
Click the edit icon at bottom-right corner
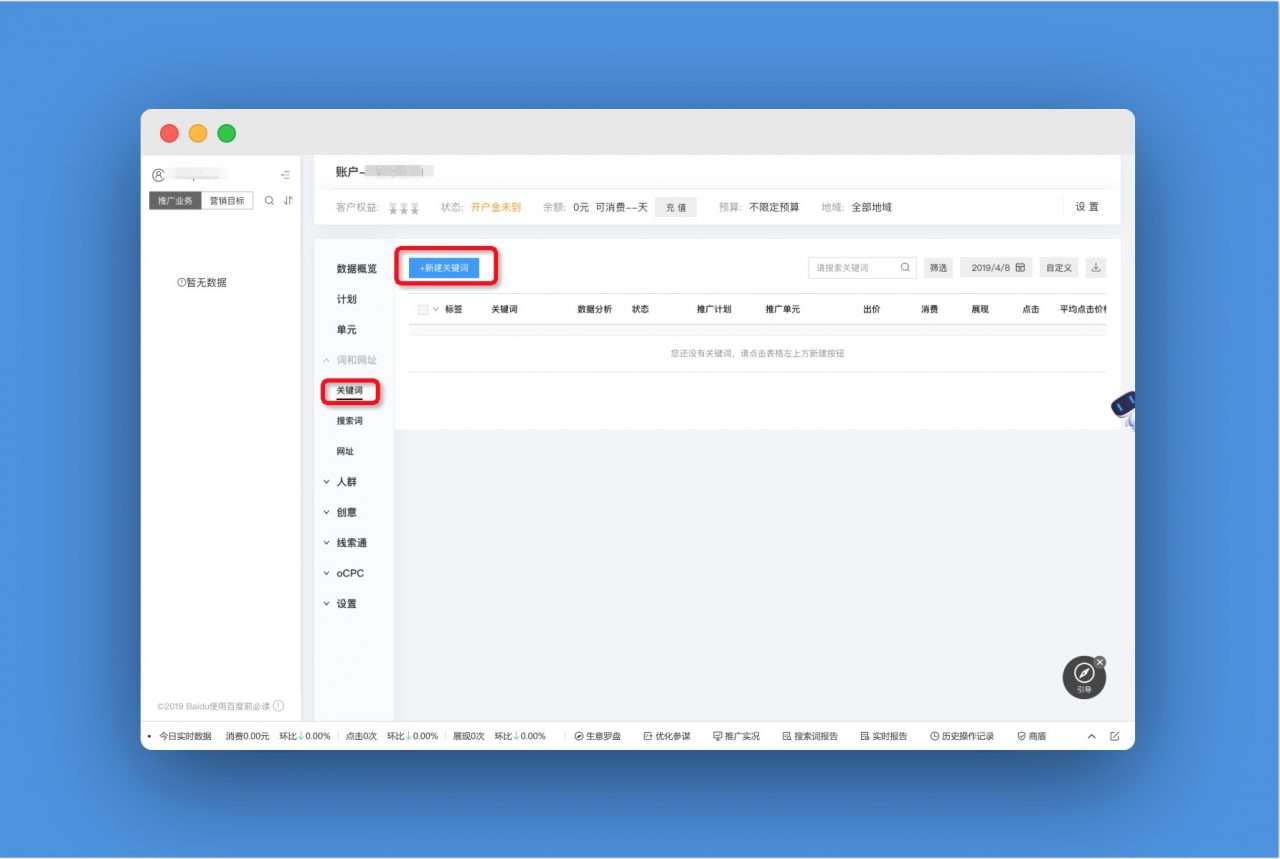click(x=1115, y=736)
